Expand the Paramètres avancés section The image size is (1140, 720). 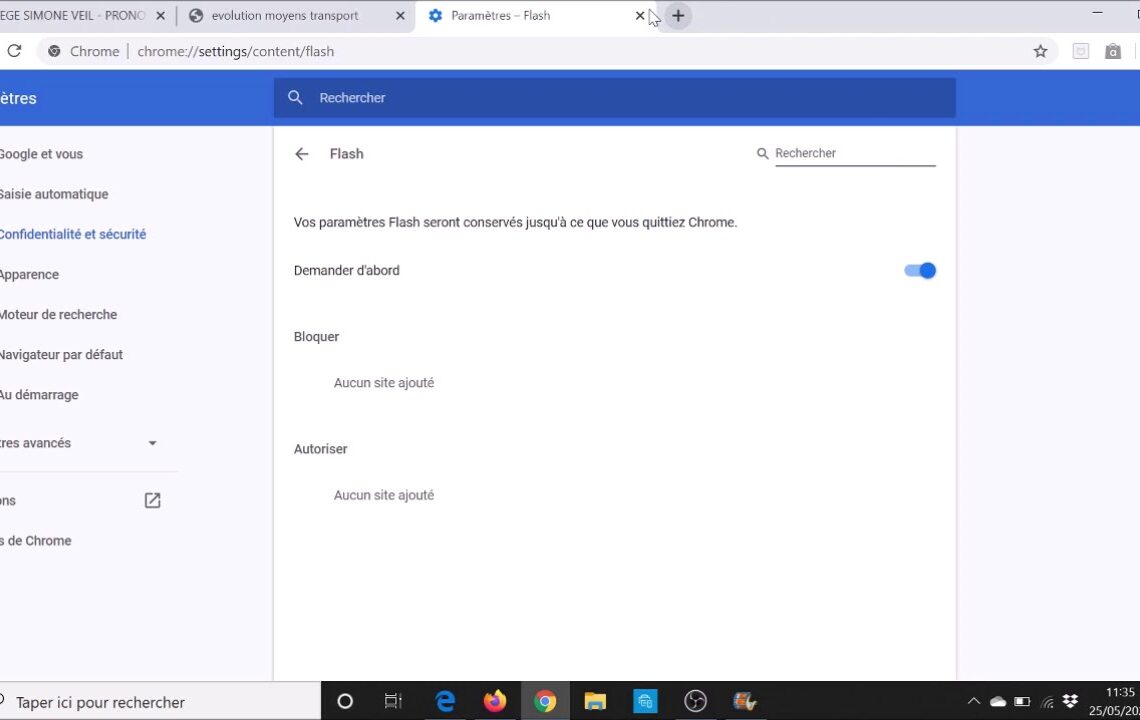pos(152,443)
